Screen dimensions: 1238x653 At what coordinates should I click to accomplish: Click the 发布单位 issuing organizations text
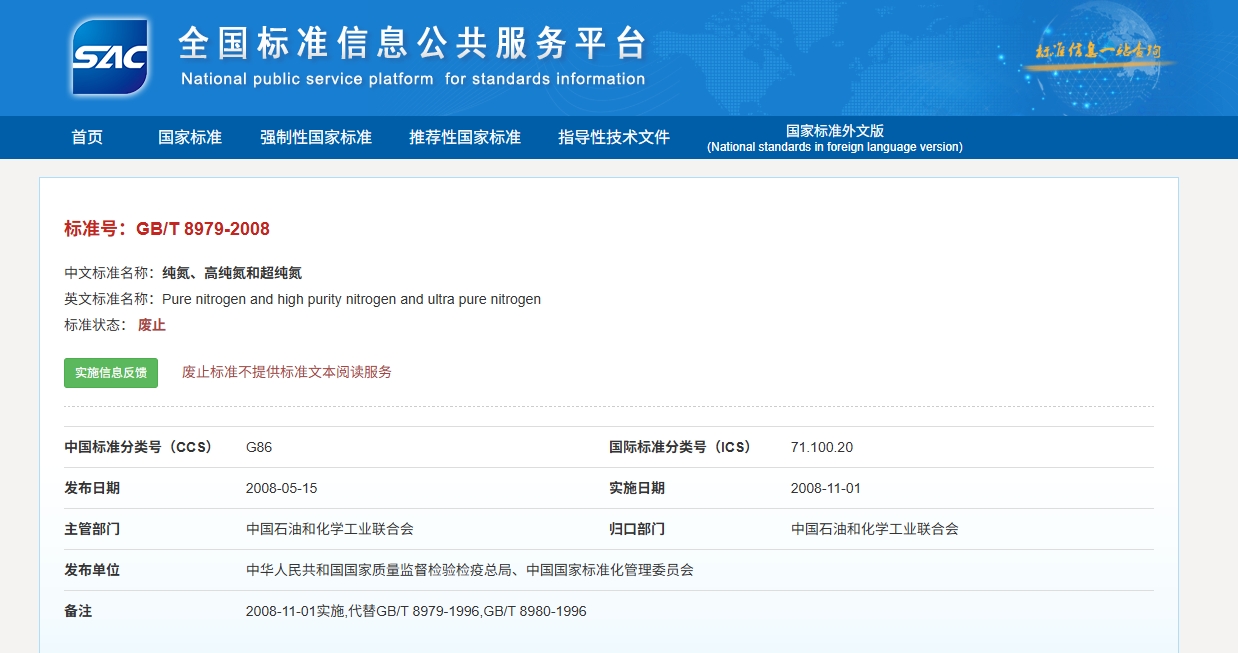click(x=470, y=570)
